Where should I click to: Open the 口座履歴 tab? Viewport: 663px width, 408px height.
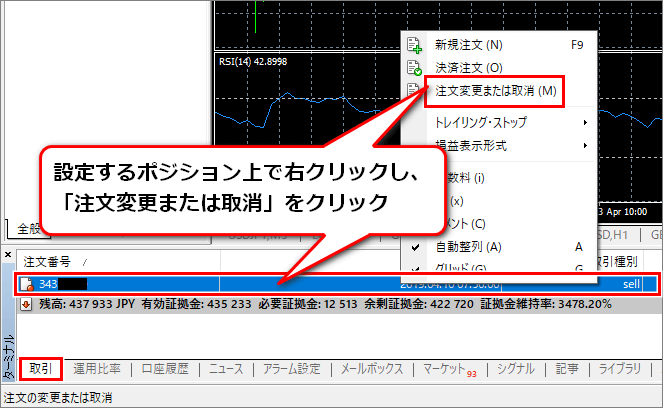point(165,369)
